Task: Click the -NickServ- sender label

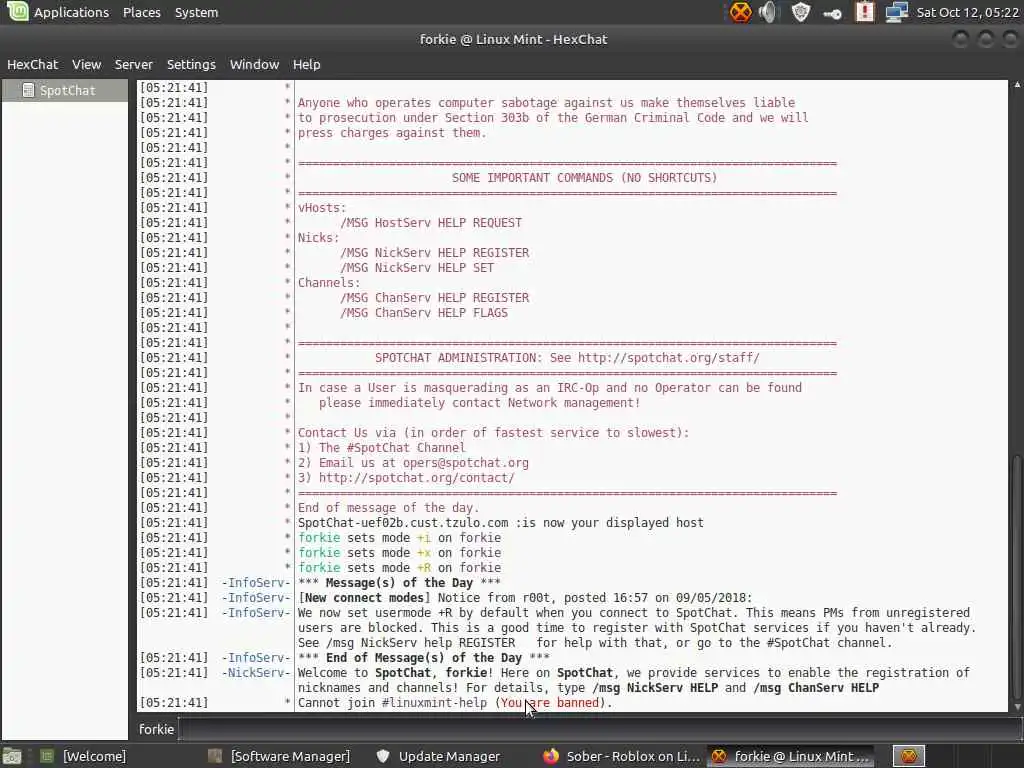Action: pos(255,673)
